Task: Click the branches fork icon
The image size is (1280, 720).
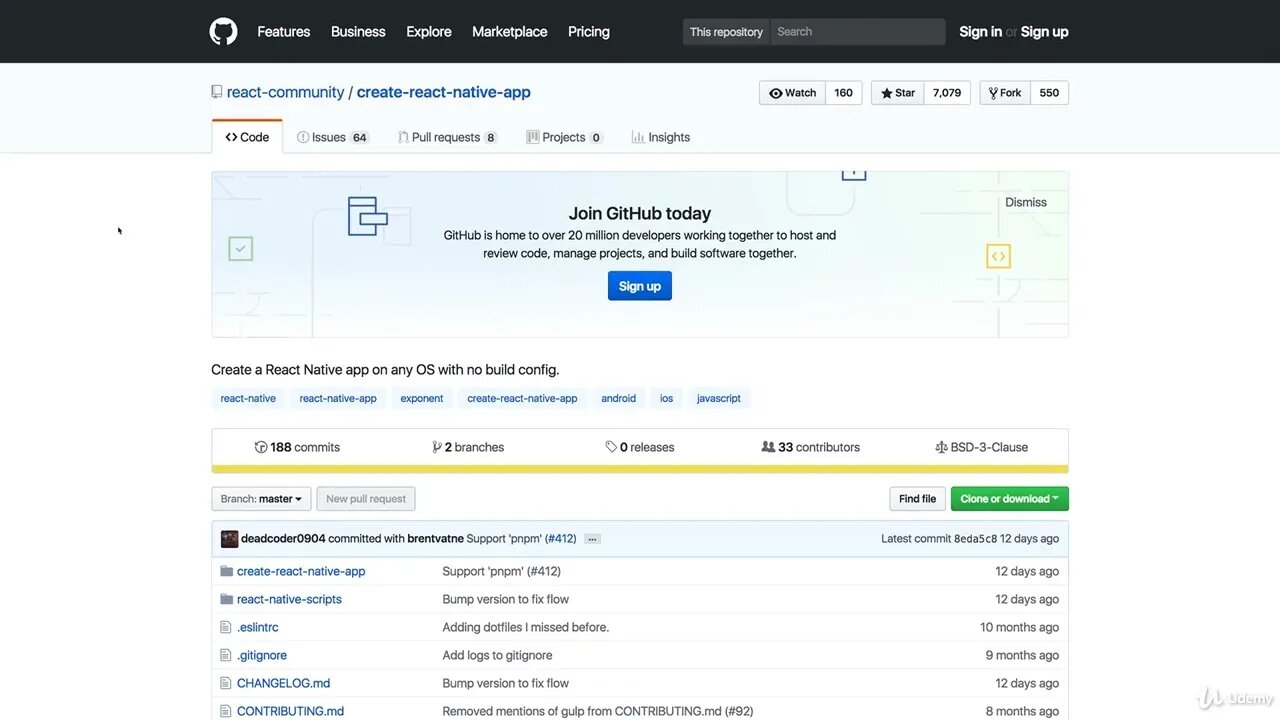Action: pyautogui.click(x=437, y=447)
